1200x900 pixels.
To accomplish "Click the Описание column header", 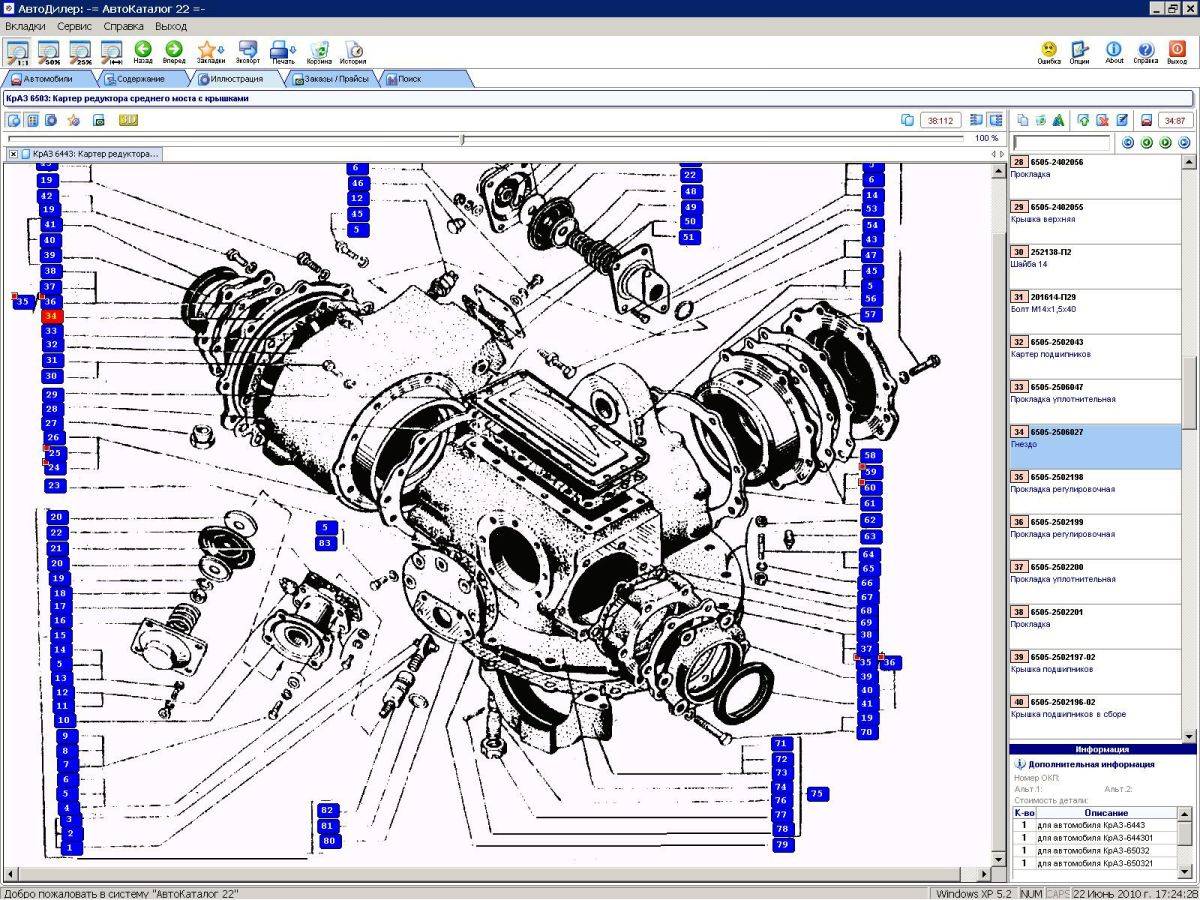I will coord(1105,813).
